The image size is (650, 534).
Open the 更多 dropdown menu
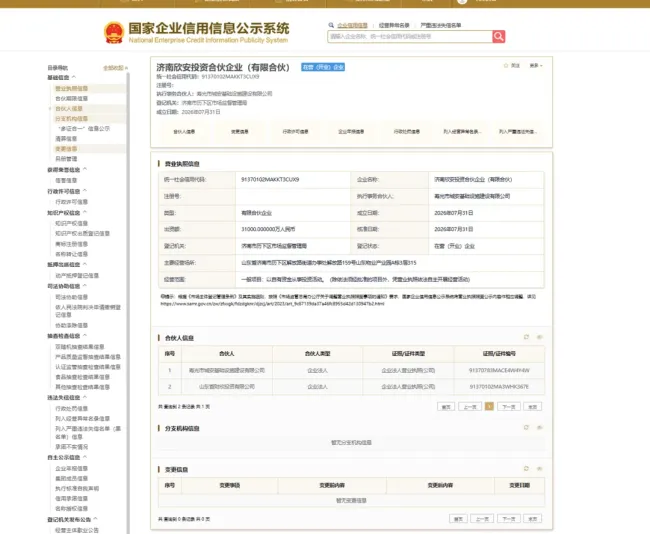(536, 66)
